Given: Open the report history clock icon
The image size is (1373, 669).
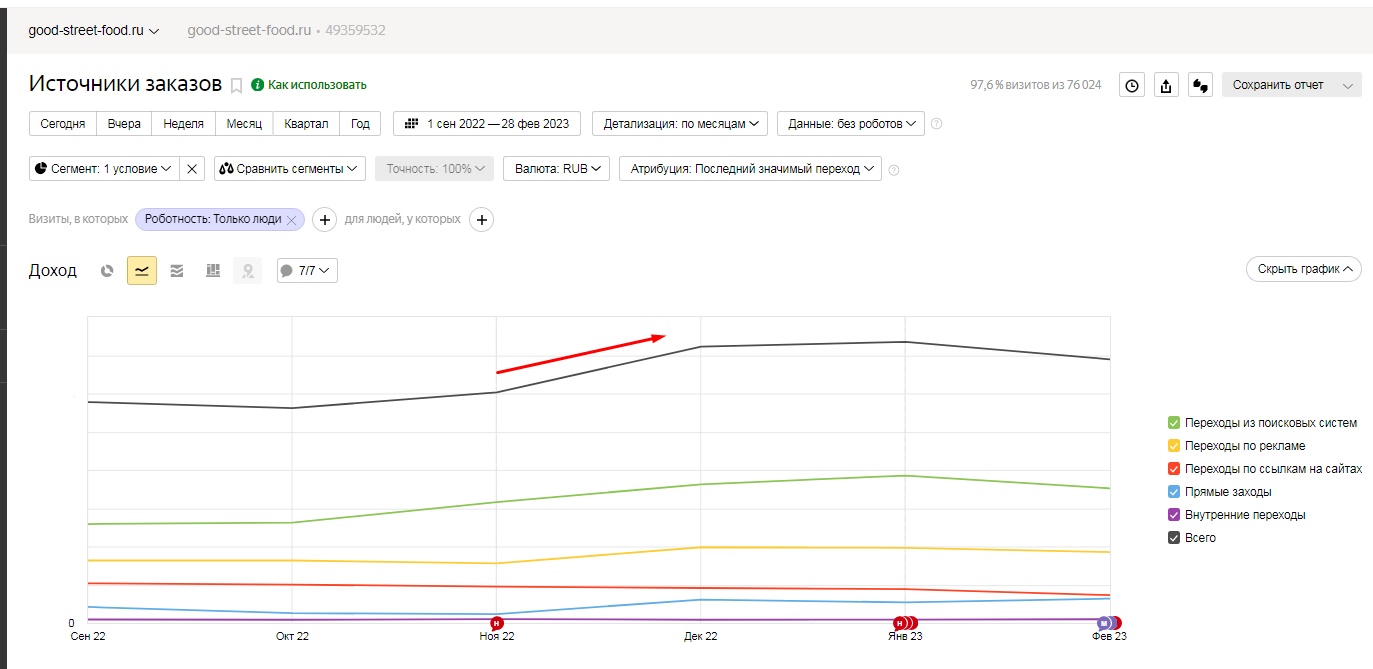Looking at the screenshot, I should click(x=1131, y=85).
